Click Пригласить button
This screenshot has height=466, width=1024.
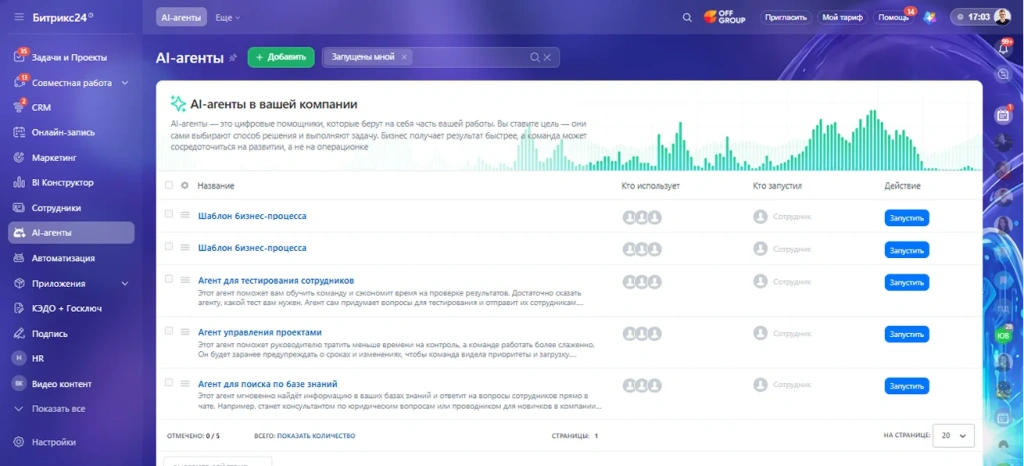(x=786, y=18)
